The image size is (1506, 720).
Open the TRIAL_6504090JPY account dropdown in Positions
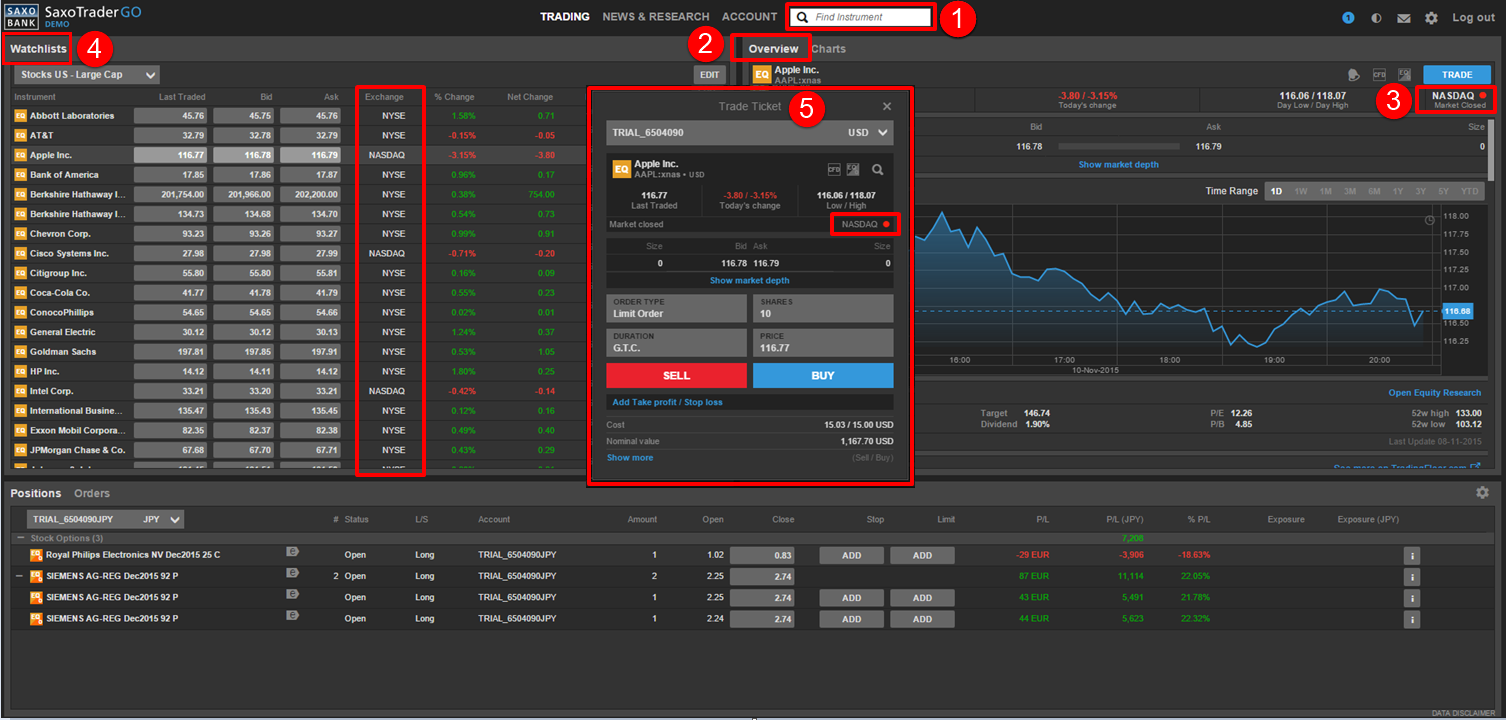[104, 519]
